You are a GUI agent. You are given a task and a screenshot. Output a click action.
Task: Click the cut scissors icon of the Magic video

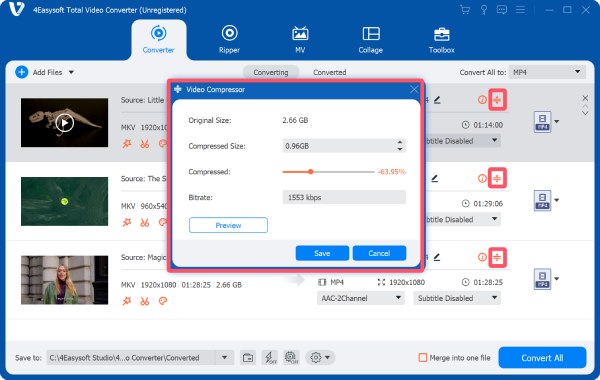pyautogui.click(x=145, y=301)
